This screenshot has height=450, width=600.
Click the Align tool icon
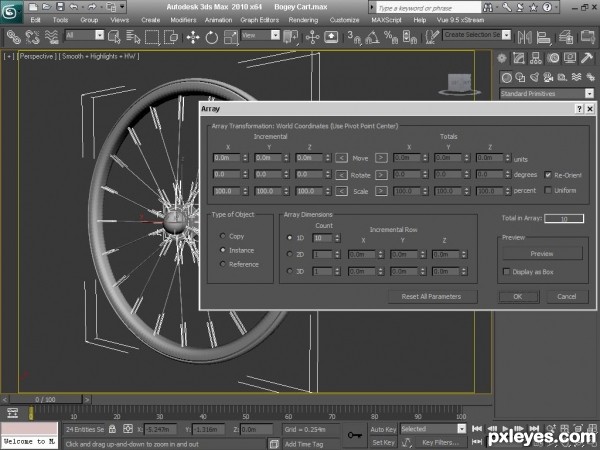543,37
